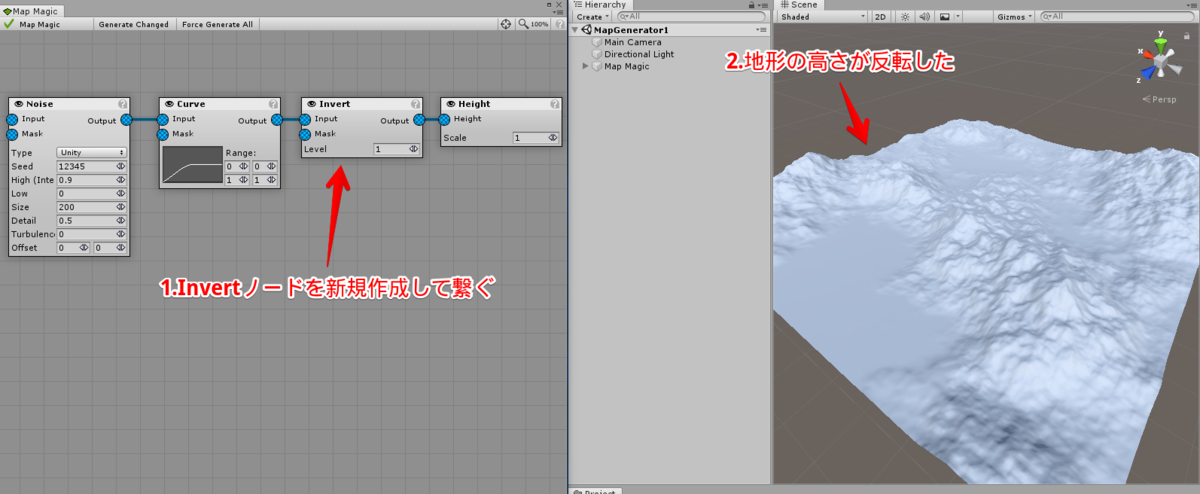Click the focus/center graph target icon
Viewport: 1200px width, 494px height.
click(505, 23)
